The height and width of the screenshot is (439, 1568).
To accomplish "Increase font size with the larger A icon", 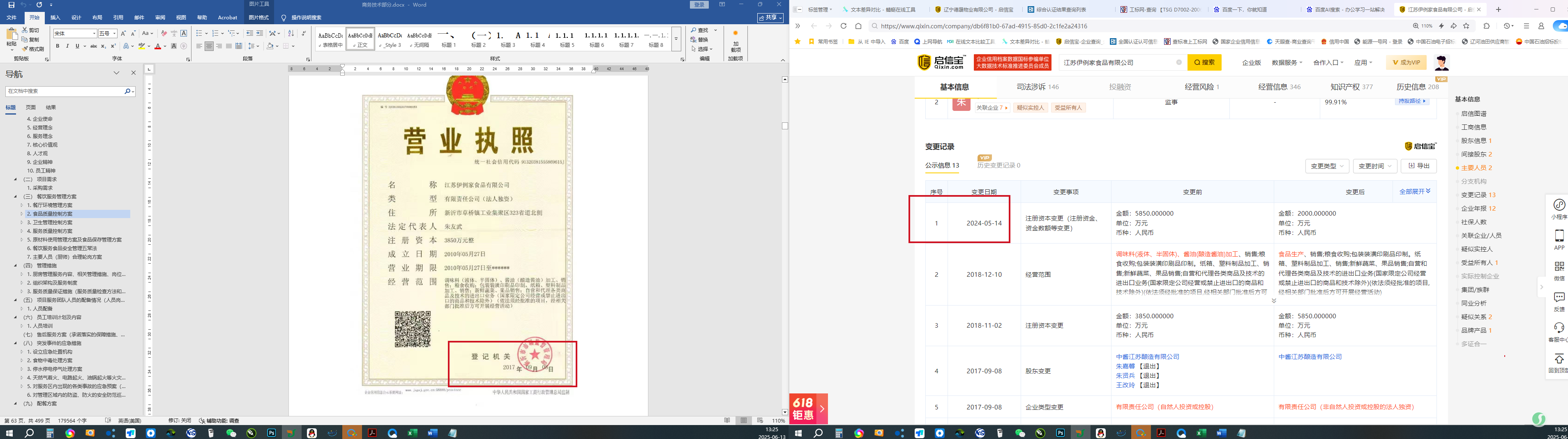I will coord(124,33).
